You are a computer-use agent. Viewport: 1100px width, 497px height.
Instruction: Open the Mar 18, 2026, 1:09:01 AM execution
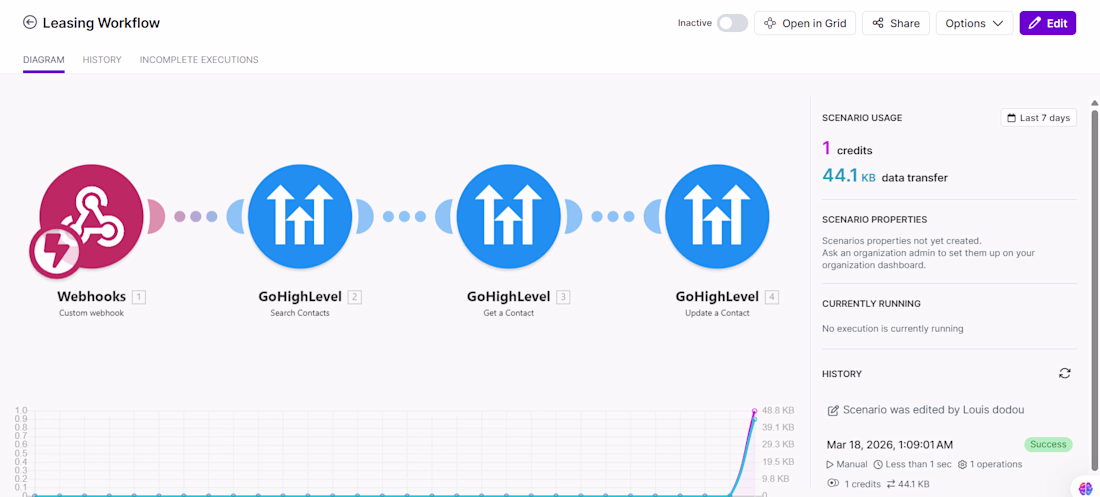coord(890,444)
